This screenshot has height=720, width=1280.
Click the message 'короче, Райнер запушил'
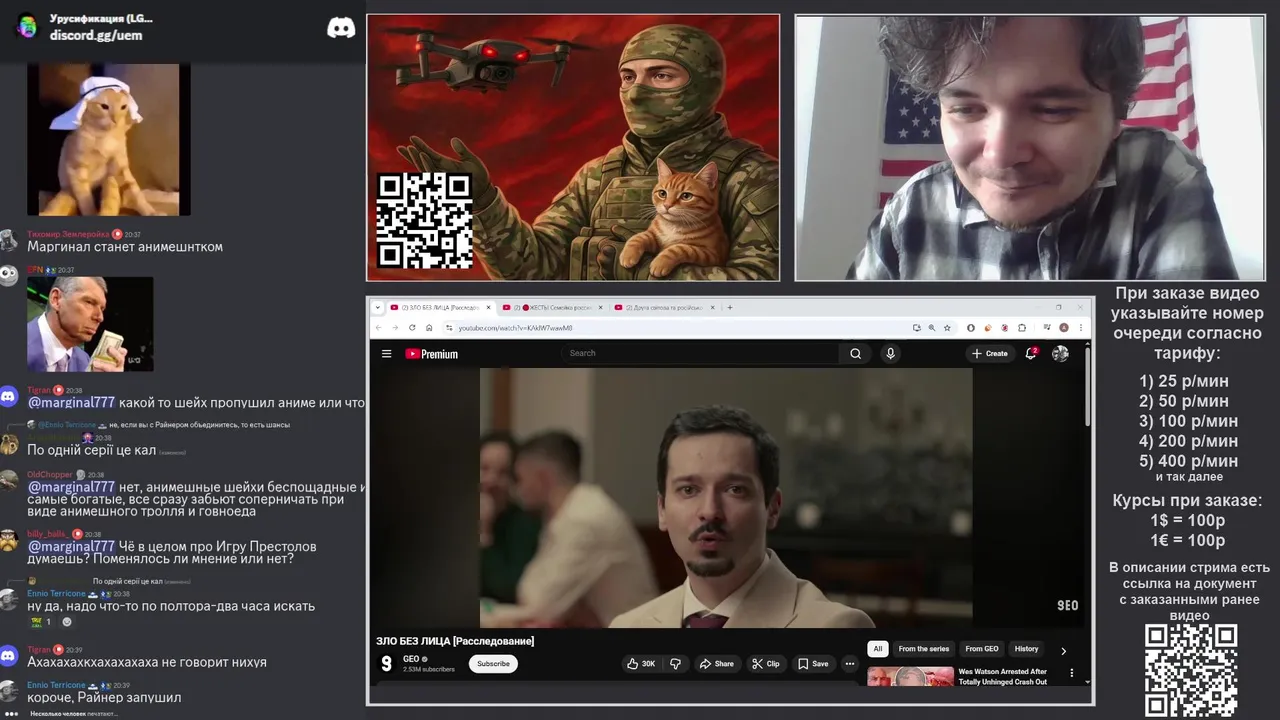click(104, 697)
